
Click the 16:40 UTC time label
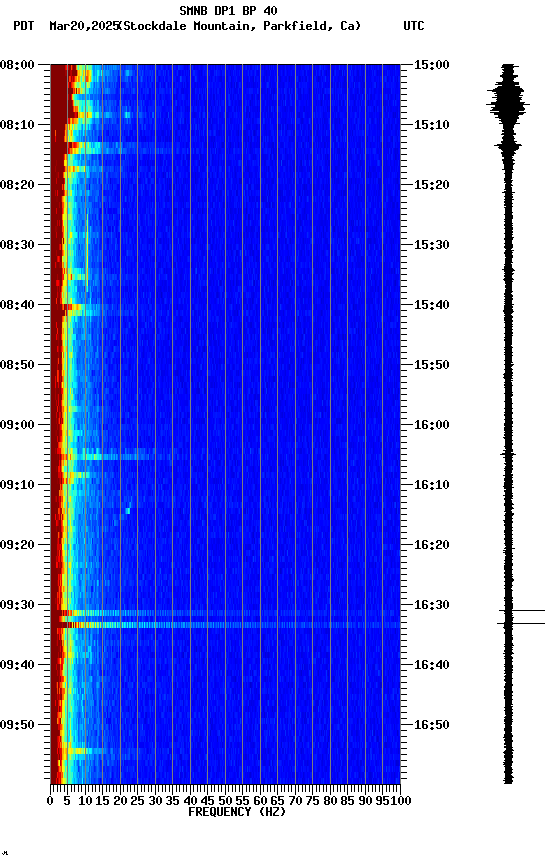[x=432, y=665]
